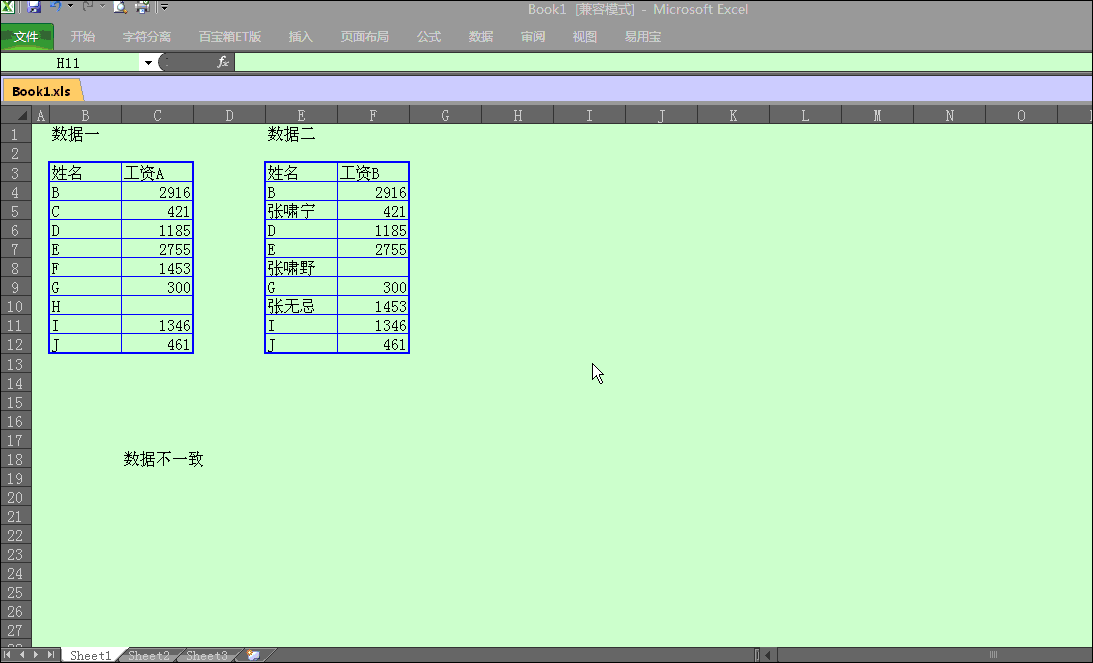Image resolution: width=1093 pixels, height=663 pixels.
Task: Expand the Name Box dropdown arrow
Action: click(148, 63)
